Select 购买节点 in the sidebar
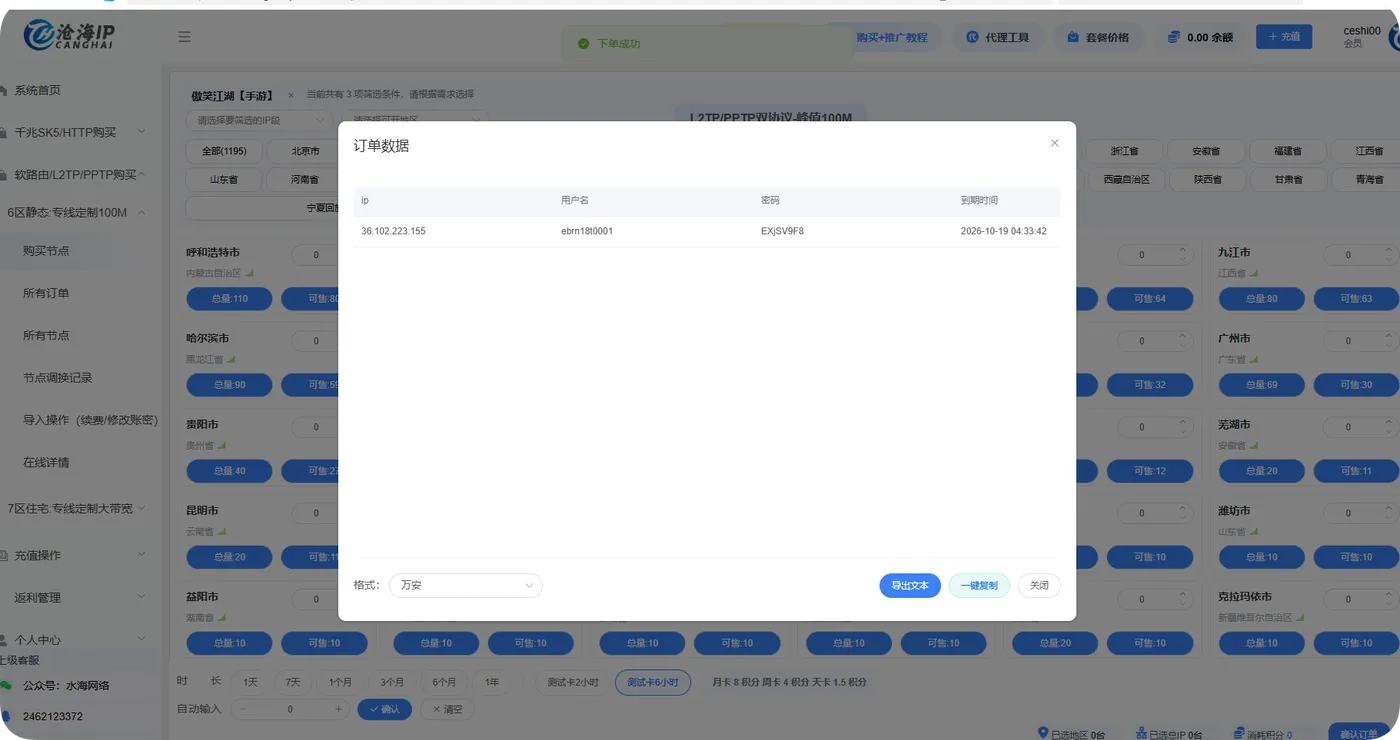Viewport: 1400px width, 740px height. [x=46, y=251]
